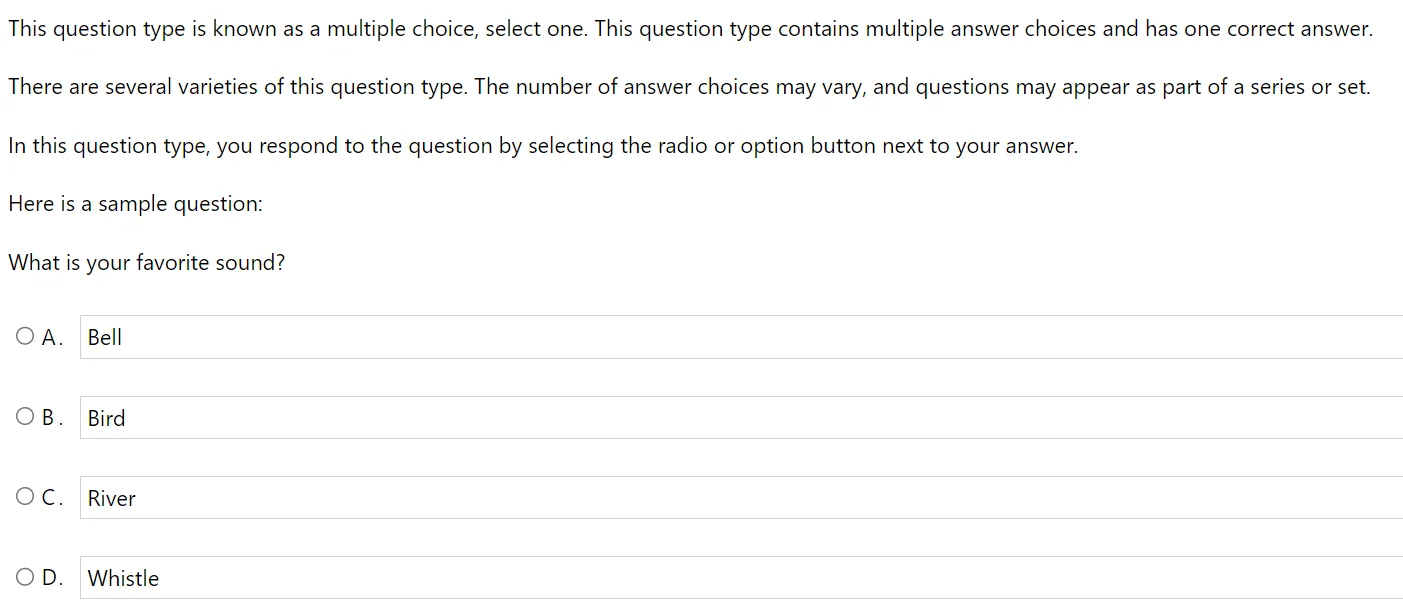Viewport: 1403px width, 600px height.
Task: Select the radio button for option A
Action: tap(25, 337)
